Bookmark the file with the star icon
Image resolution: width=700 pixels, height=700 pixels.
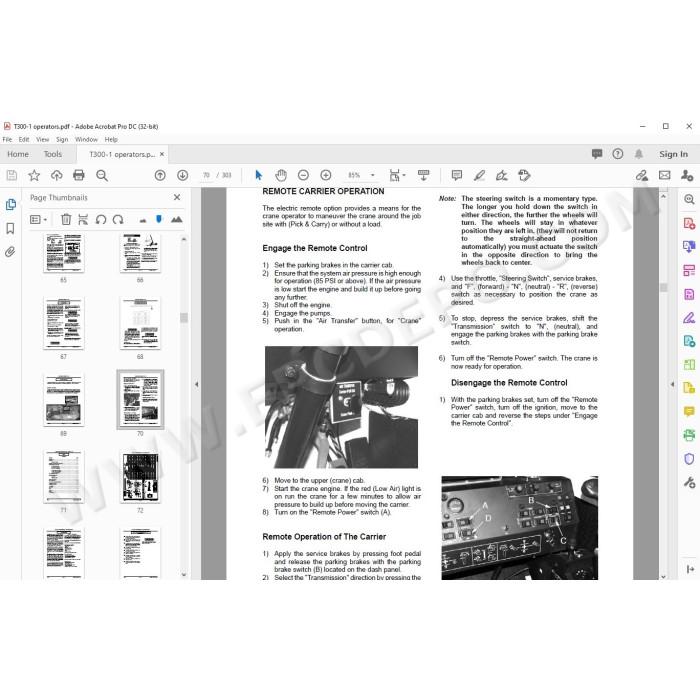click(34, 175)
